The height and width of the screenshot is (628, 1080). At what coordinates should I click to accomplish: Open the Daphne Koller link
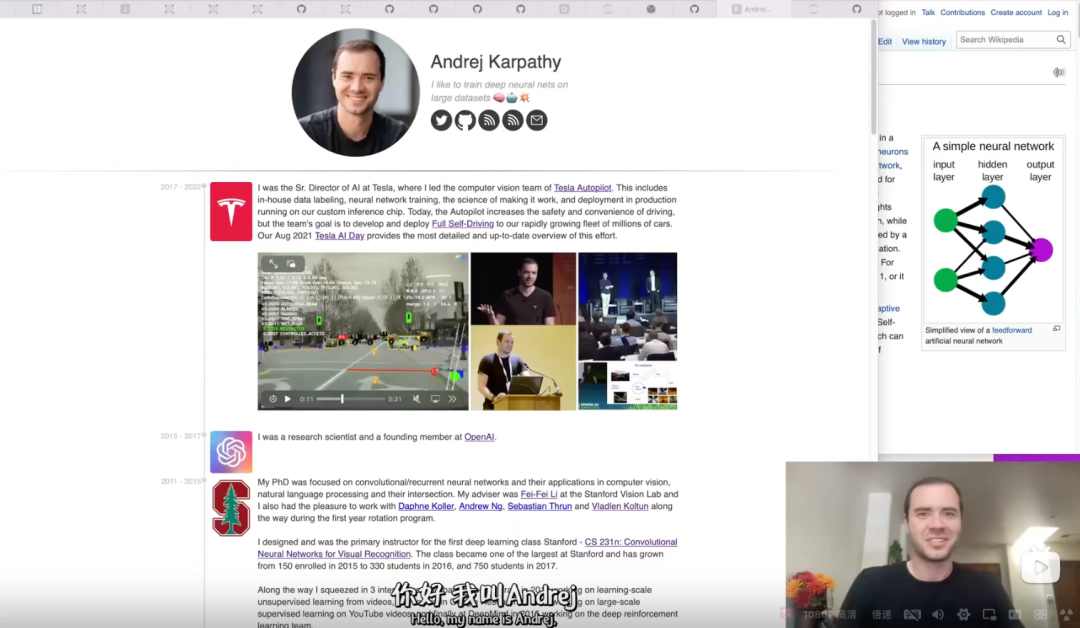[x=426, y=506]
